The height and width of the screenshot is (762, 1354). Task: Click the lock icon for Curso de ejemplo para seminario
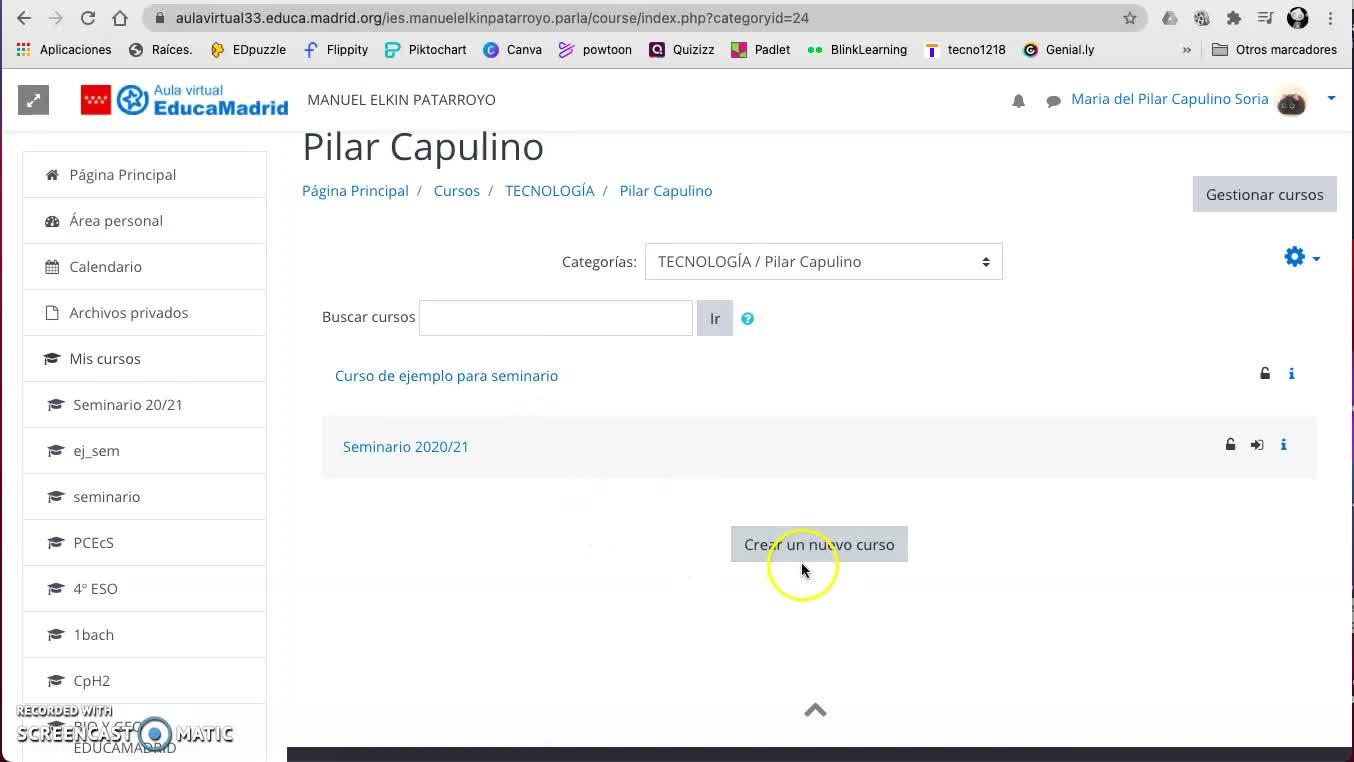click(1265, 374)
